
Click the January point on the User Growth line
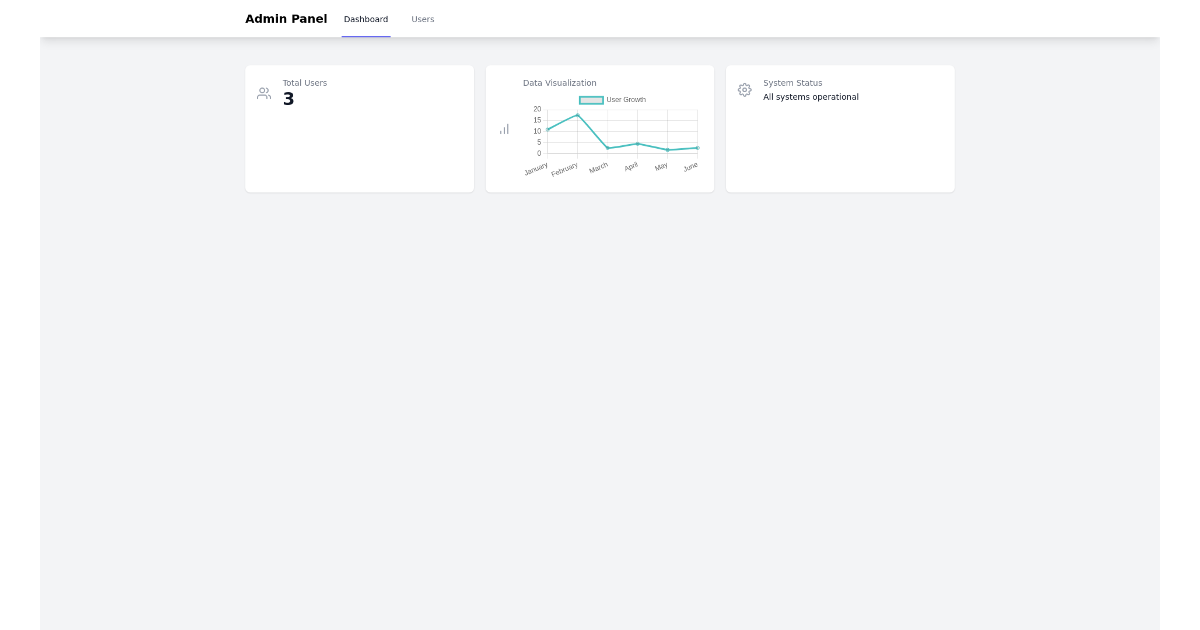(548, 130)
